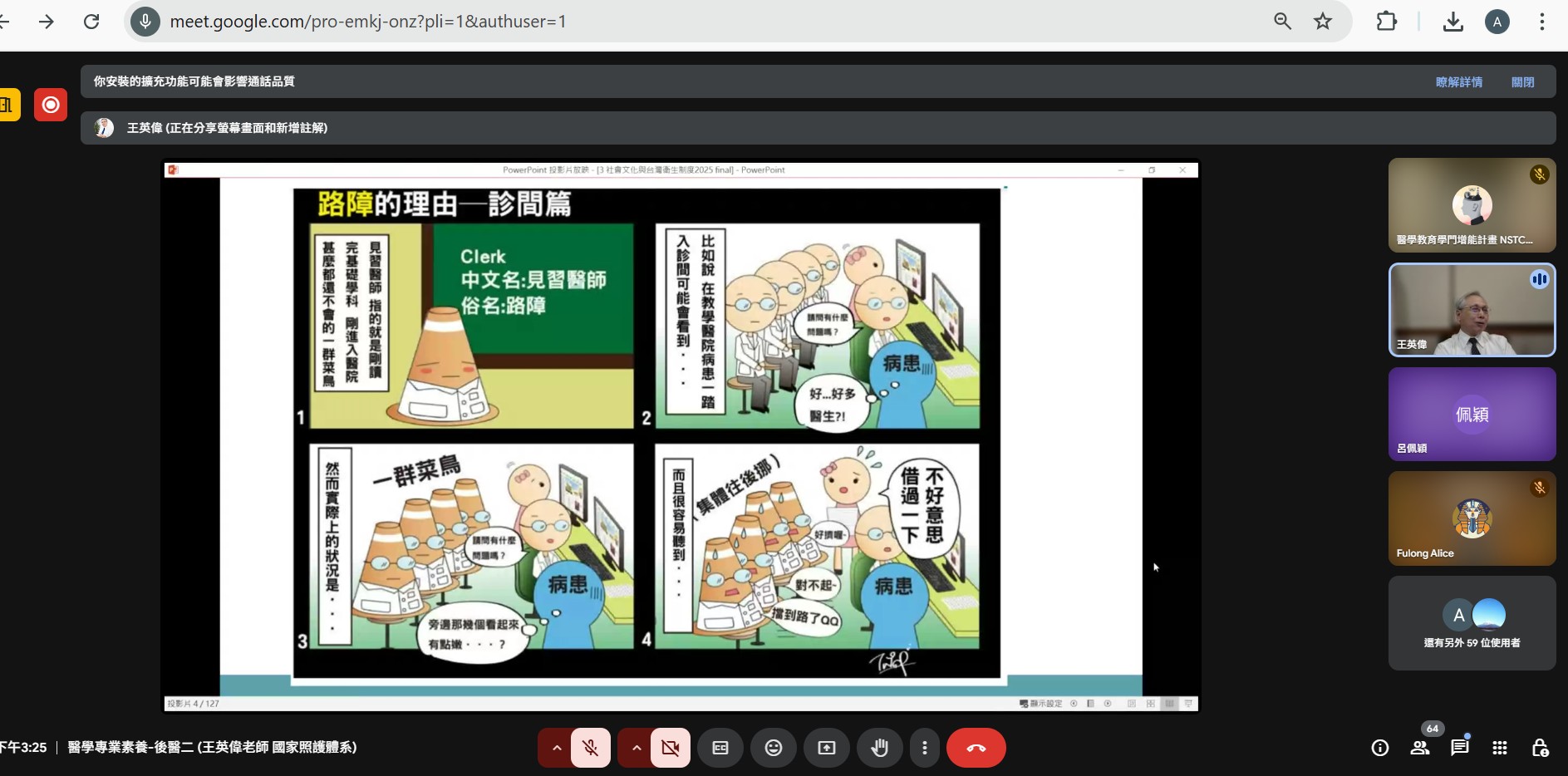
Task: Bookmark this page with star icon
Action: click(1323, 22)
